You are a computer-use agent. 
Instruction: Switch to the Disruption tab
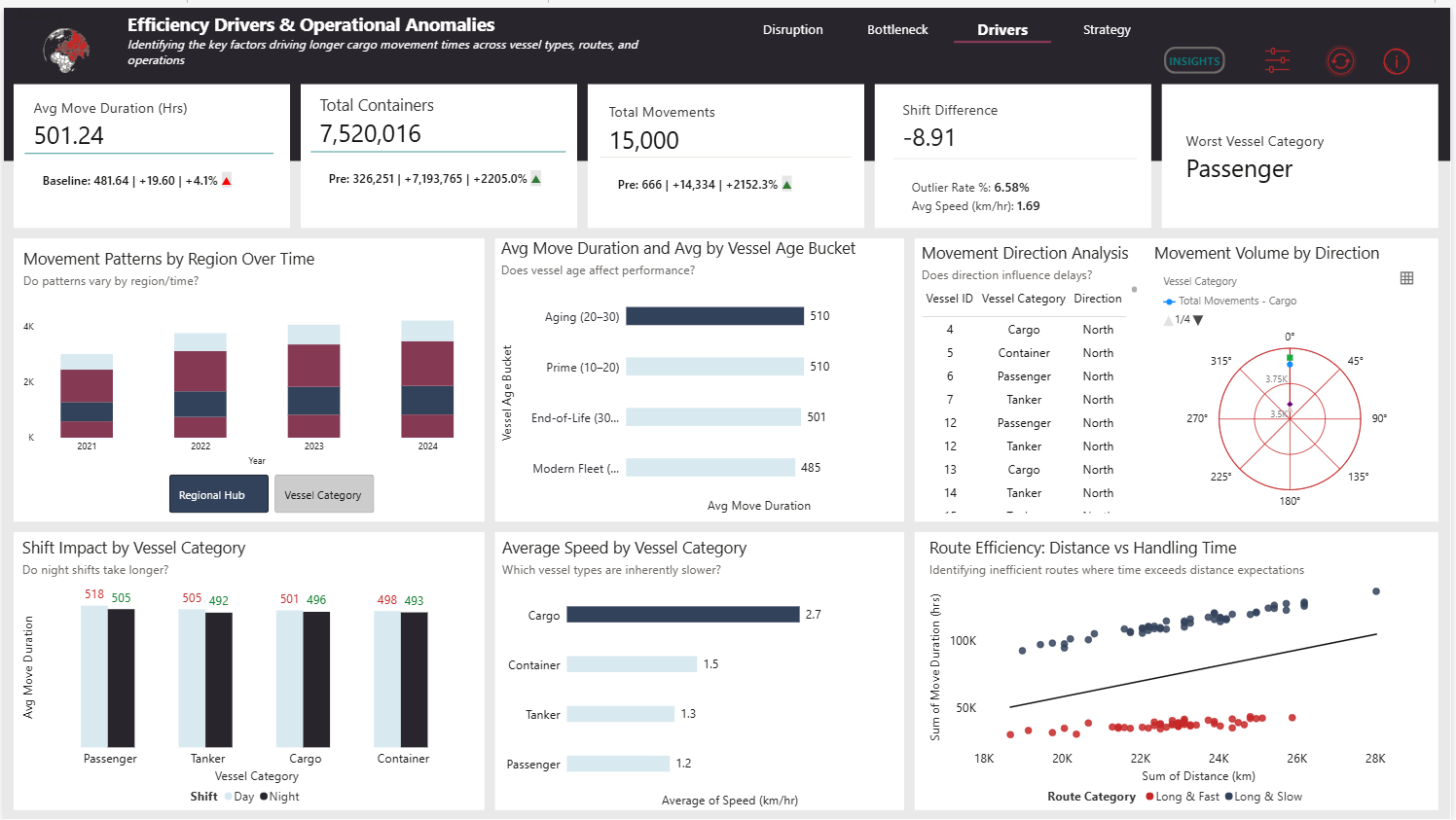click(792, 30)
